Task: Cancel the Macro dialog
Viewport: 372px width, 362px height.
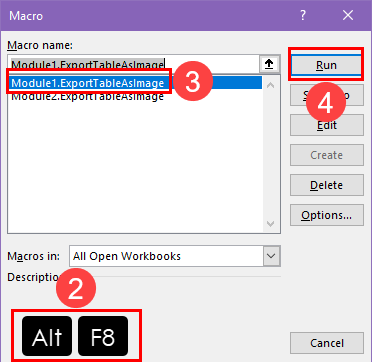Action: [327, 343]
